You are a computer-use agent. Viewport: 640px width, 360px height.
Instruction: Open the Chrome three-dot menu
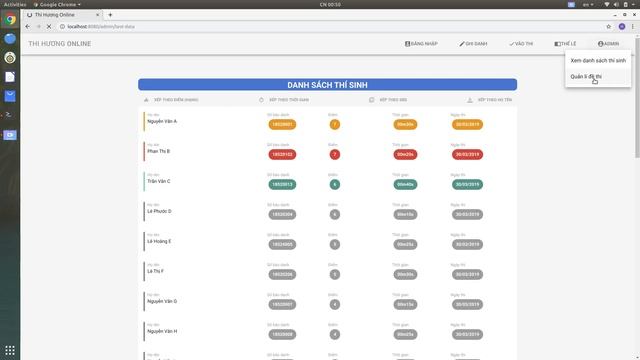[x=633, y=27]
